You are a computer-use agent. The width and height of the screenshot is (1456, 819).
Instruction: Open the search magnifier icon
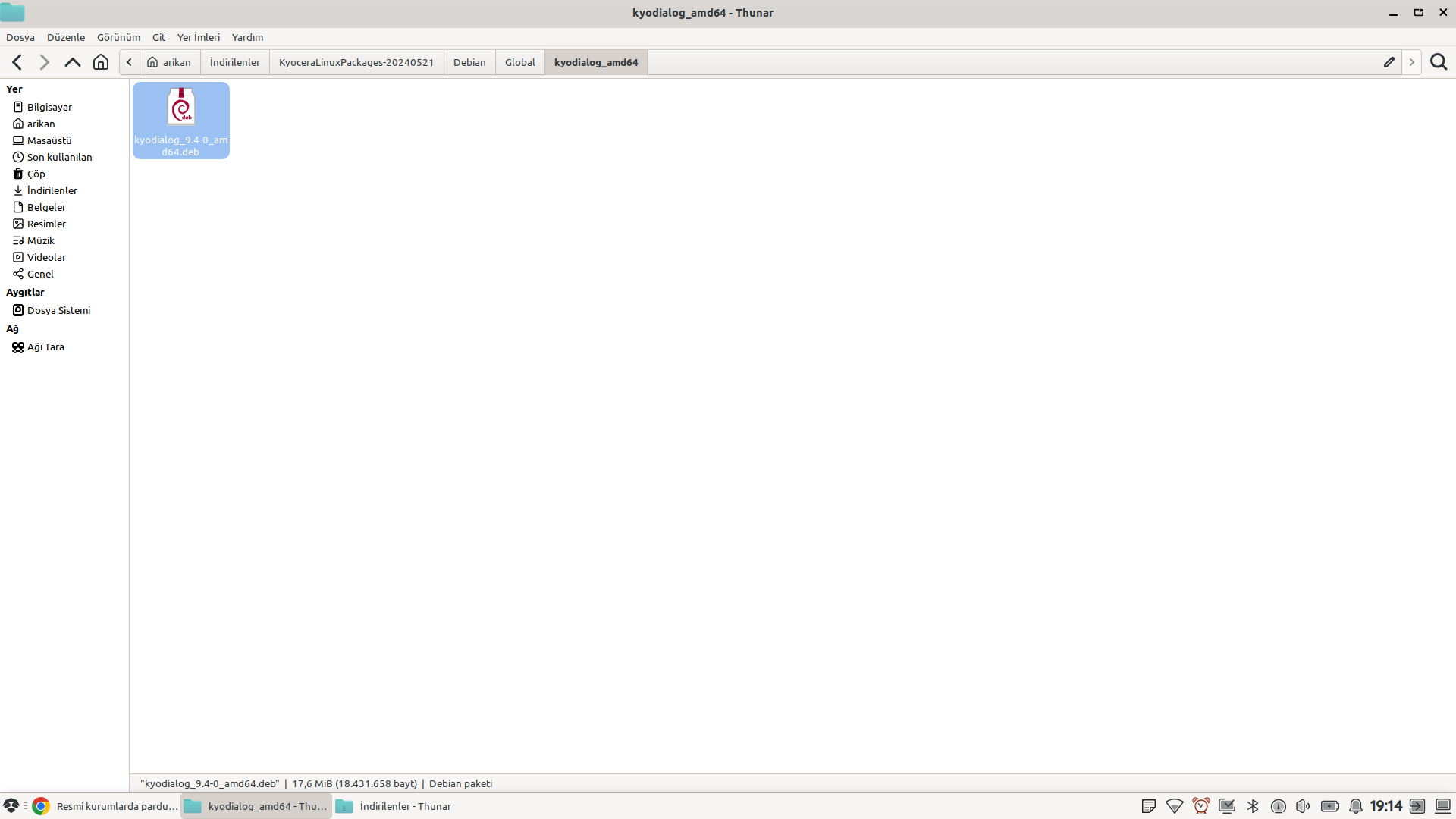1439,62
